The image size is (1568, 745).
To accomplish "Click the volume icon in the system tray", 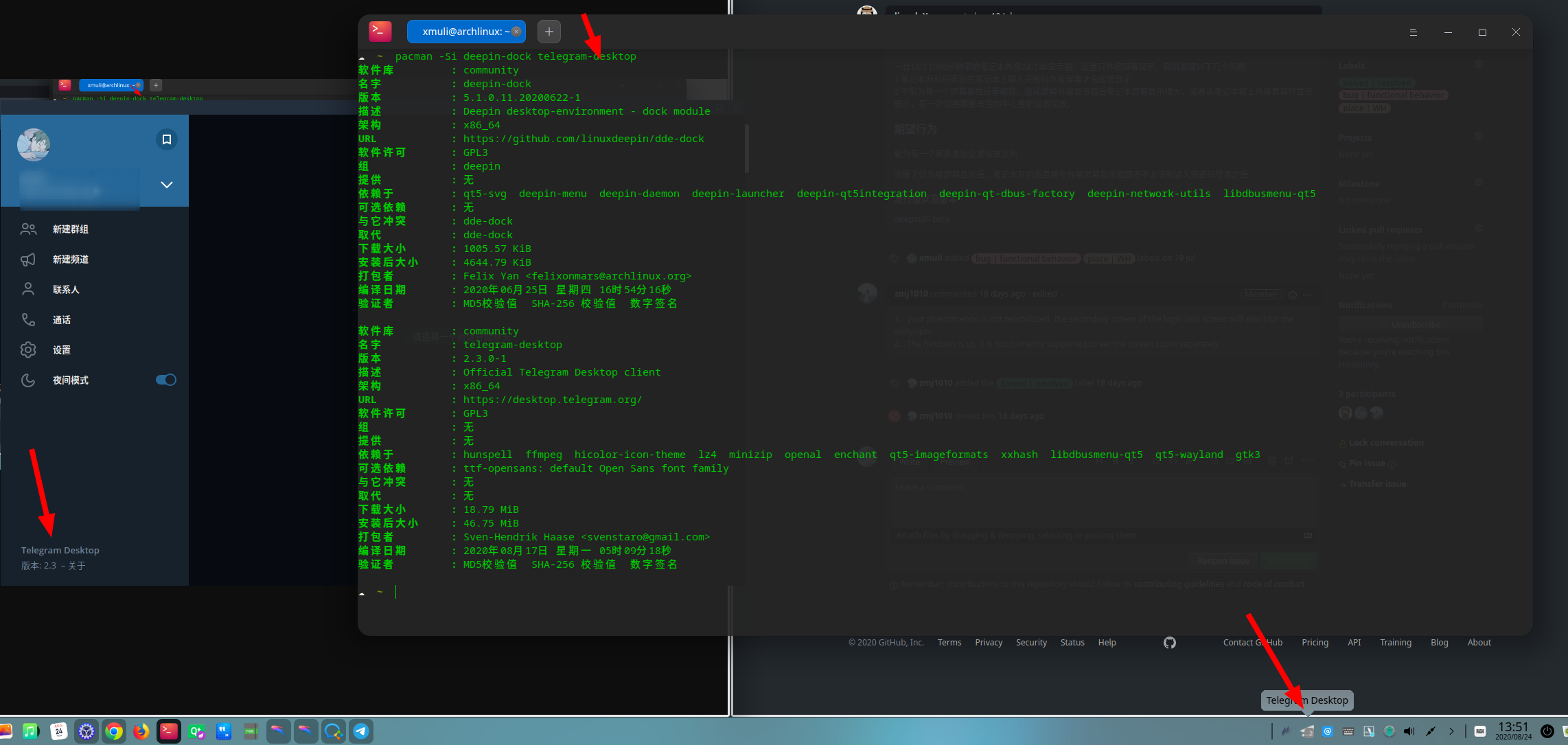I will 1409,731.
